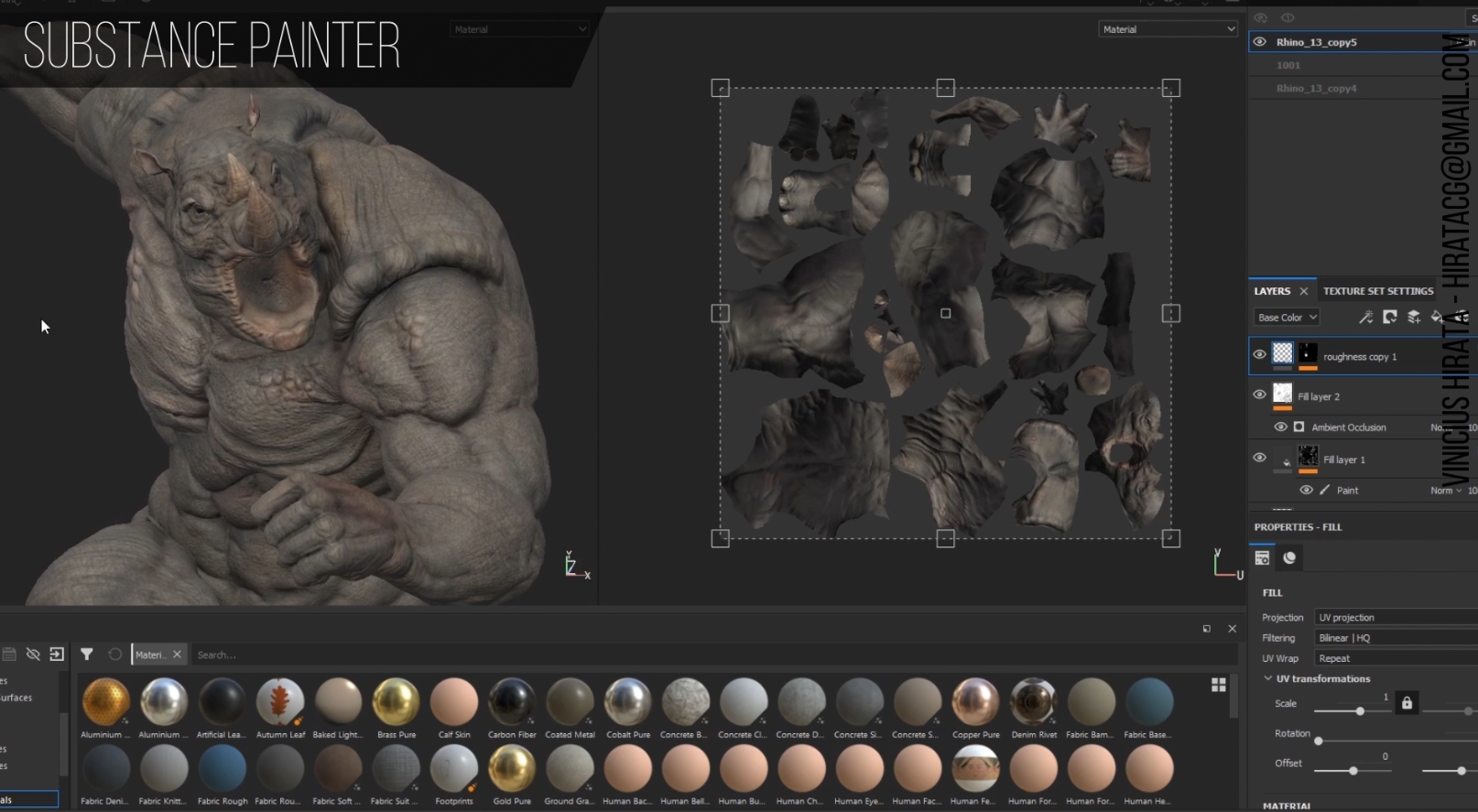Select the Ambient Occlusion row label
Screen dimensions: 1478x812
point(1349,428)
